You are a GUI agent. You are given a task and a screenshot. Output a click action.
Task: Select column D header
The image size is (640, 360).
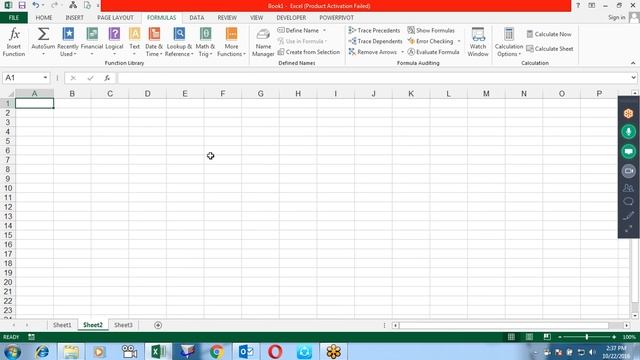pos(147,94)
